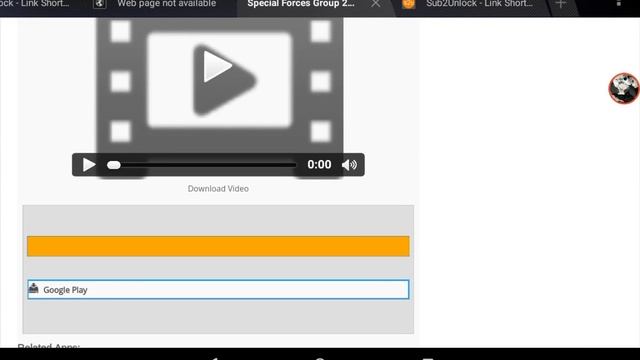Tap the Android recent apps button
Viewport: 640px width, 360px height.
[427, 358]
